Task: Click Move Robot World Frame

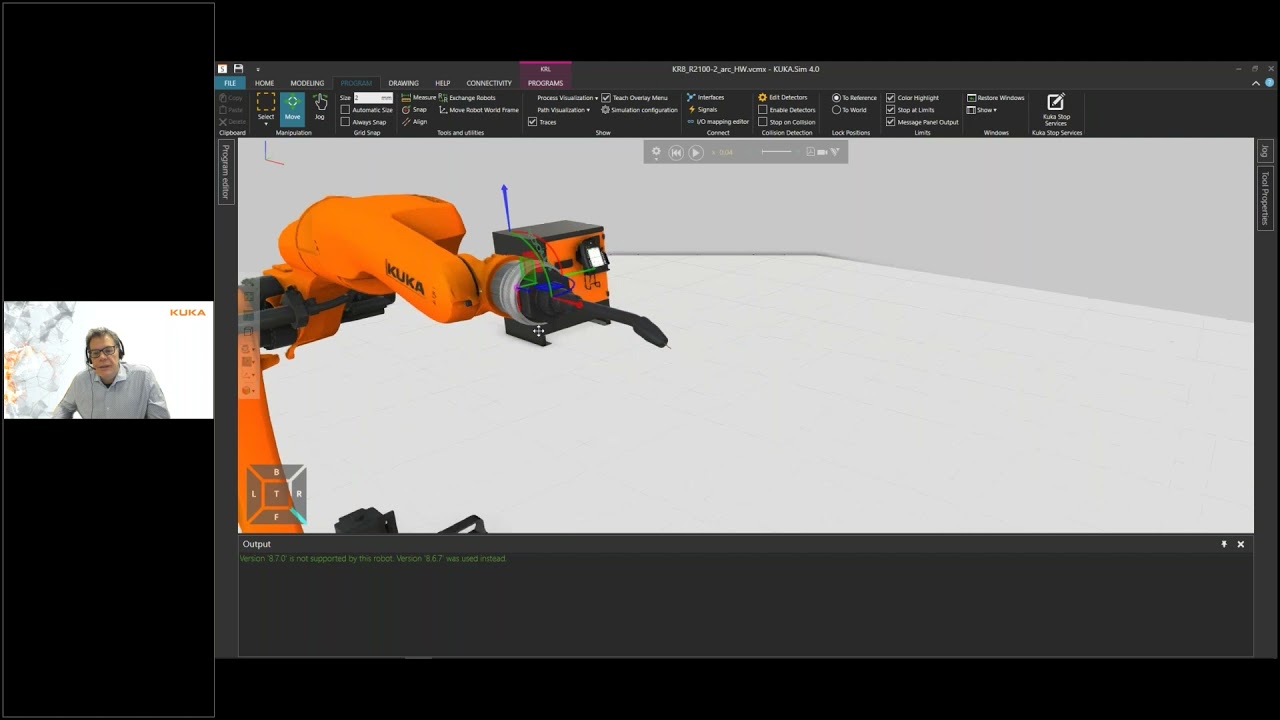Action: (478, 110)
